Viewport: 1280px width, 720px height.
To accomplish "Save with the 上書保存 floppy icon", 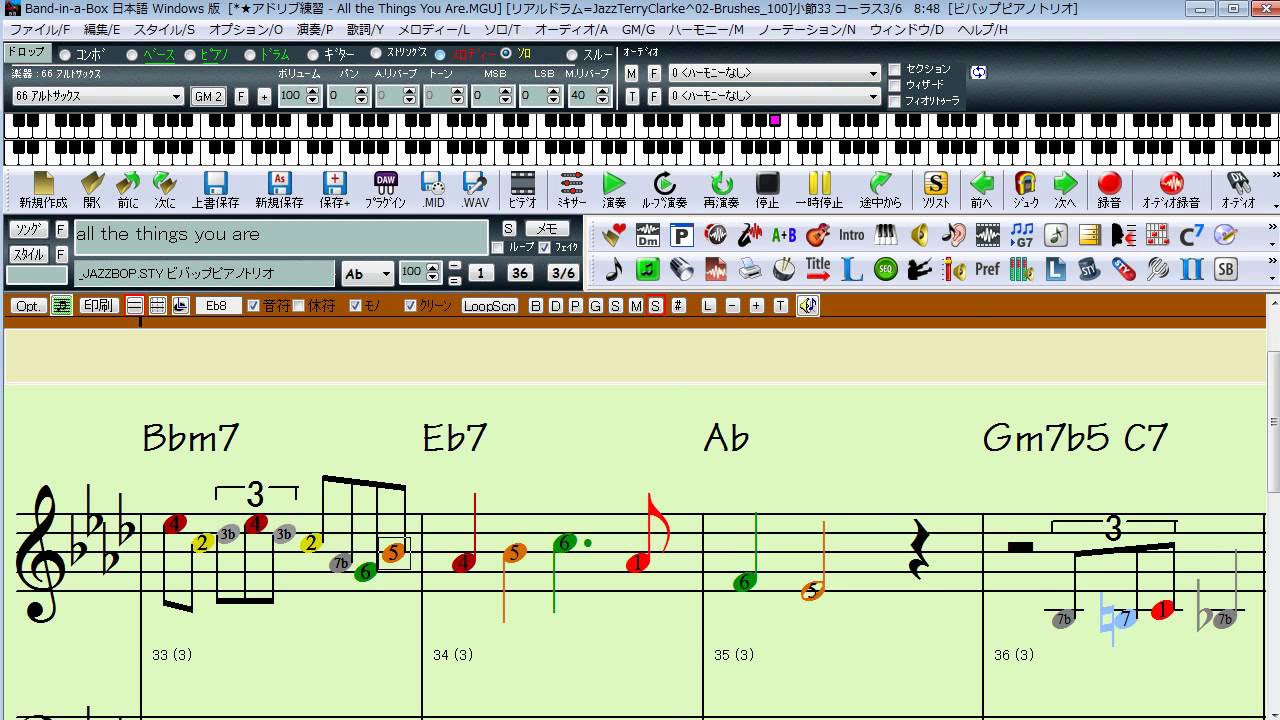I will (x=215, y=190).
